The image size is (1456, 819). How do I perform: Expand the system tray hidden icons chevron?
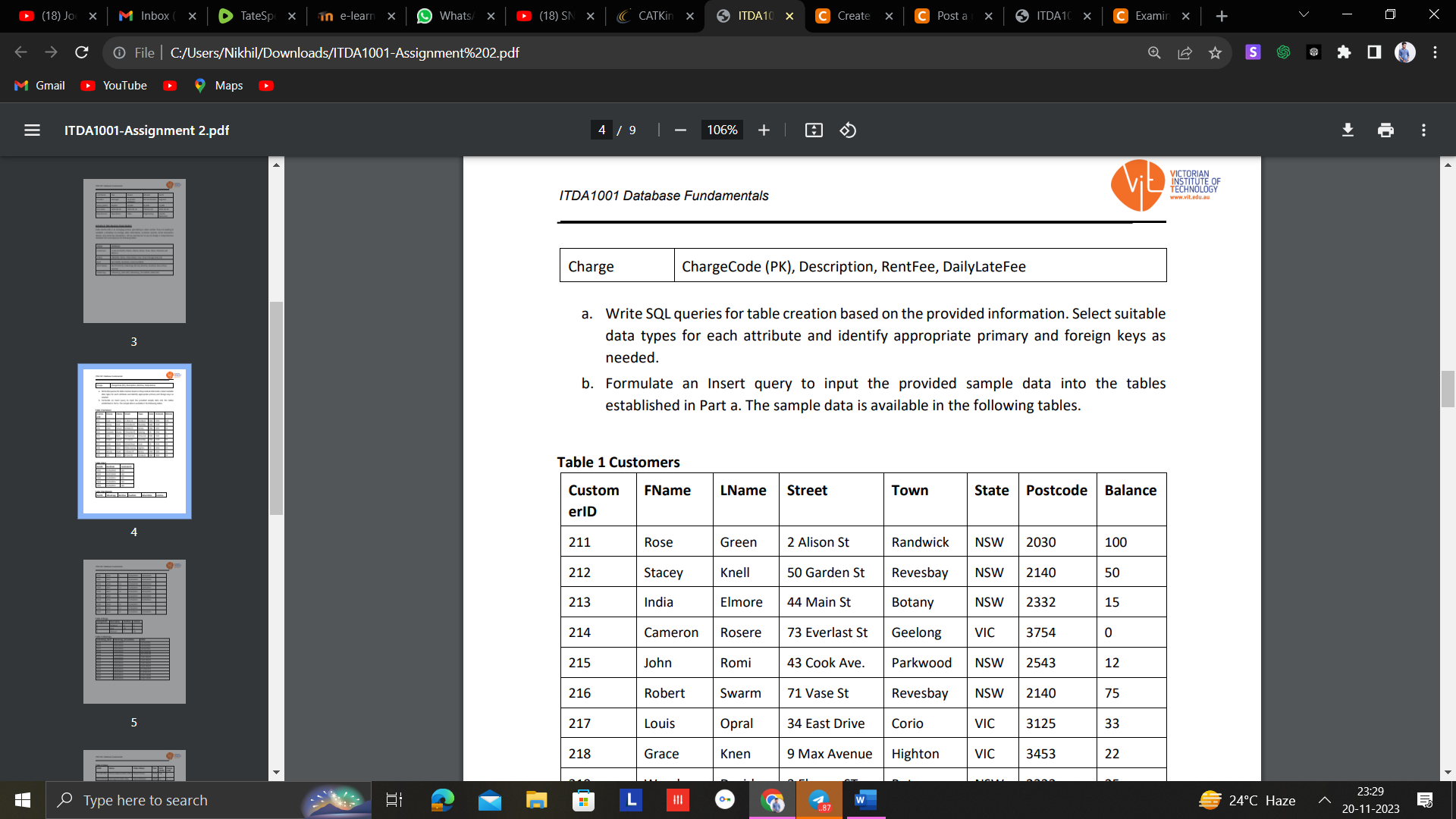pyautogui.click(x=1324, y=800)
